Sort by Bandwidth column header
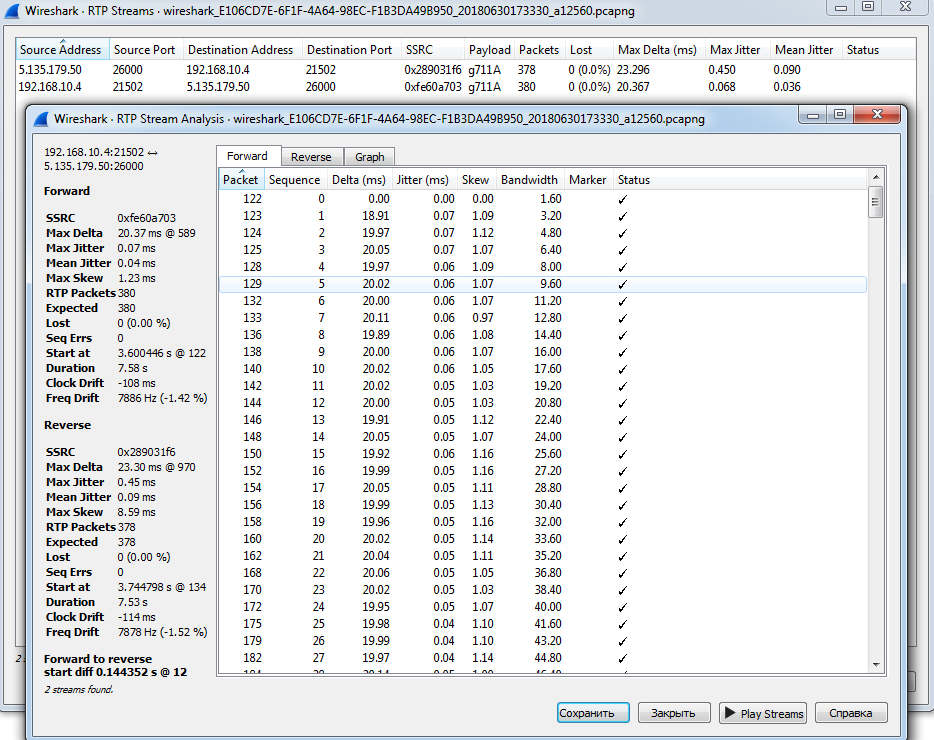Viewport: 934px width, 740px height. pyautogui.click(x=529, y=179)
